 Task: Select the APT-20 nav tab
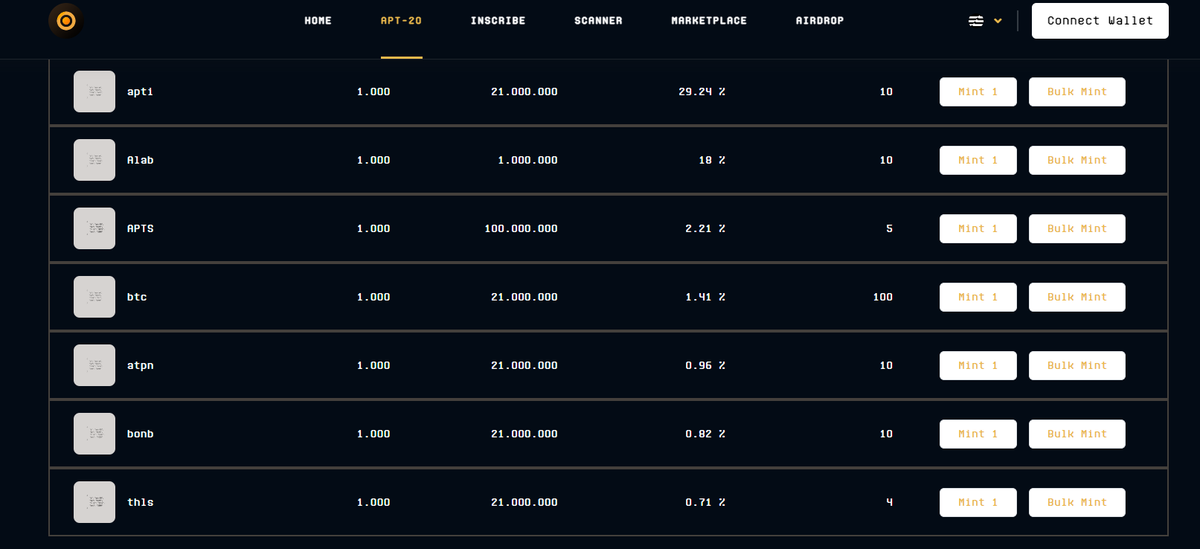[401, 21]
